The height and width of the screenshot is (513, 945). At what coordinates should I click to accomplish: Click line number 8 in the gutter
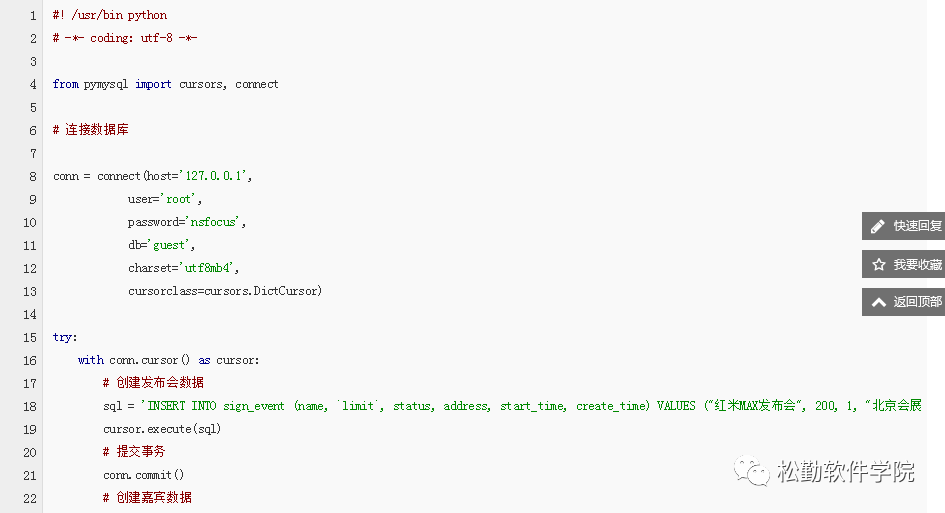32,176
